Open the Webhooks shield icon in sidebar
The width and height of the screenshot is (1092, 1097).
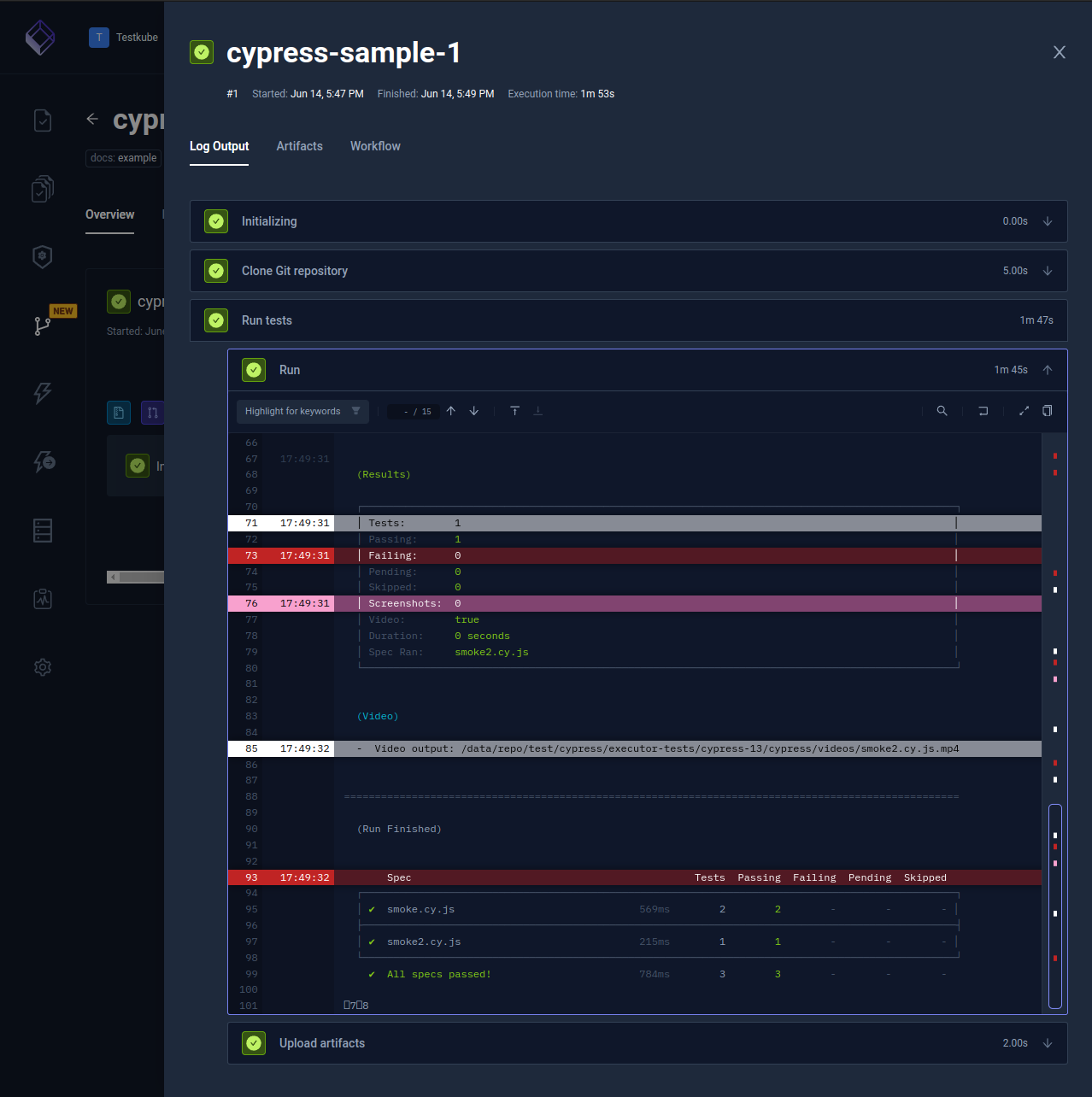pyautogui.click(x=43, y=256)
